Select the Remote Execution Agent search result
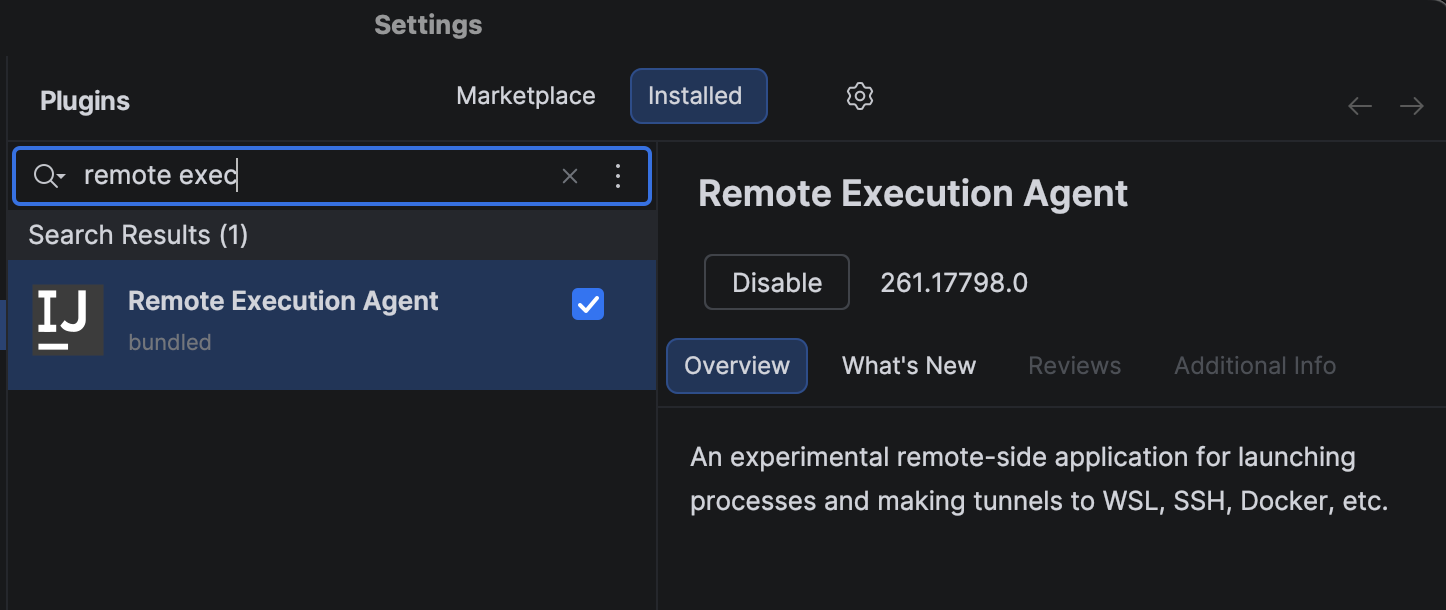Screen dimensions: 1446x610 [x=283, y=300]
